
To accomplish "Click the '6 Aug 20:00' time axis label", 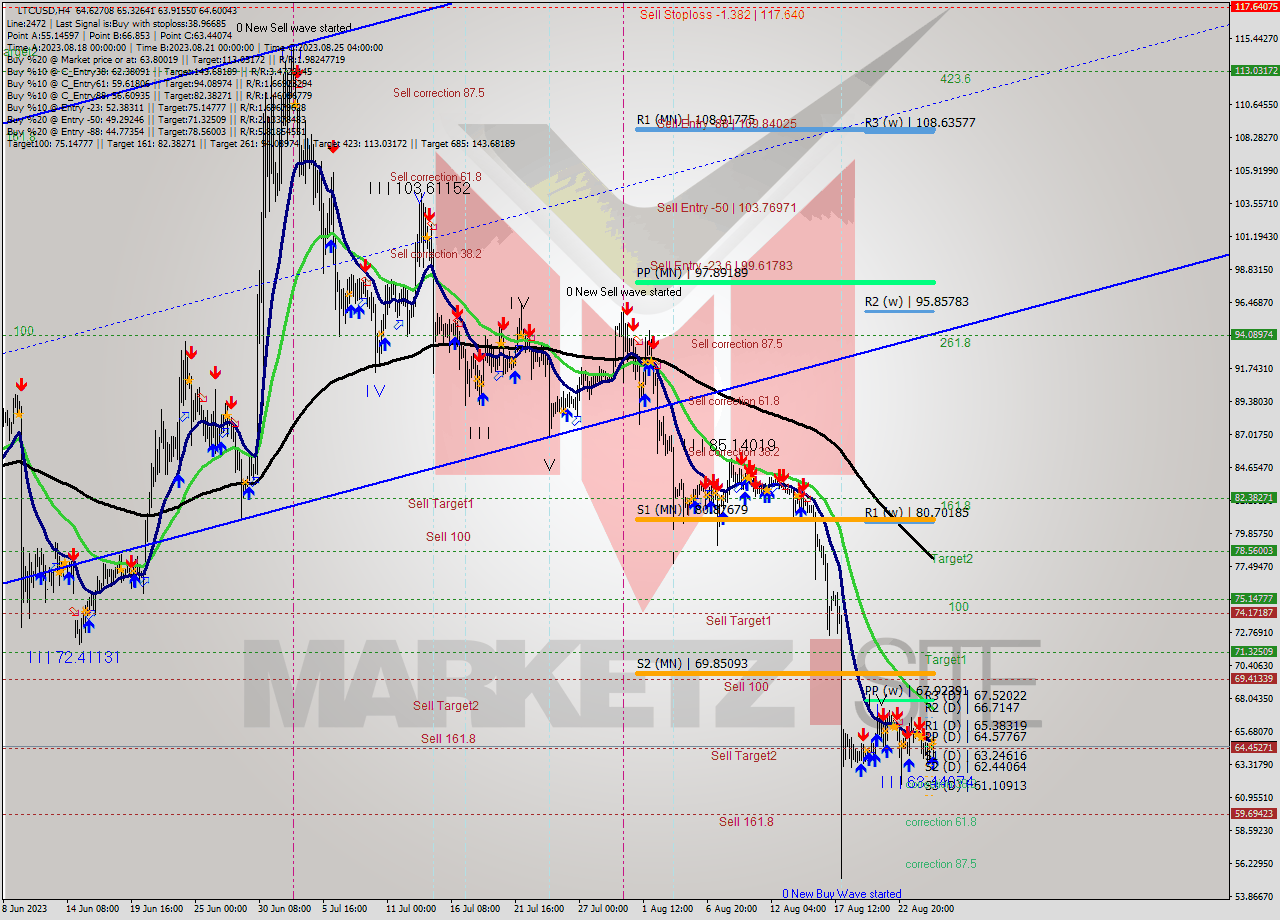I will 730,909.
